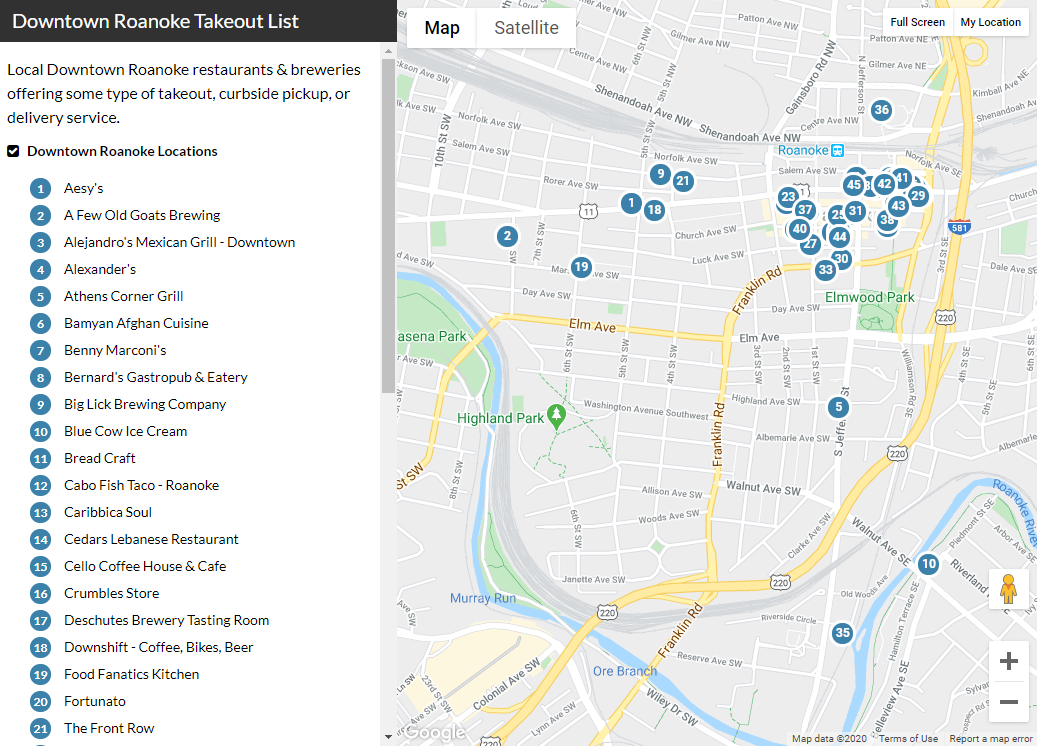Click sidebar scrollbar up arrow
This screenshot has height=746, width=1037.
click(388, 51)
